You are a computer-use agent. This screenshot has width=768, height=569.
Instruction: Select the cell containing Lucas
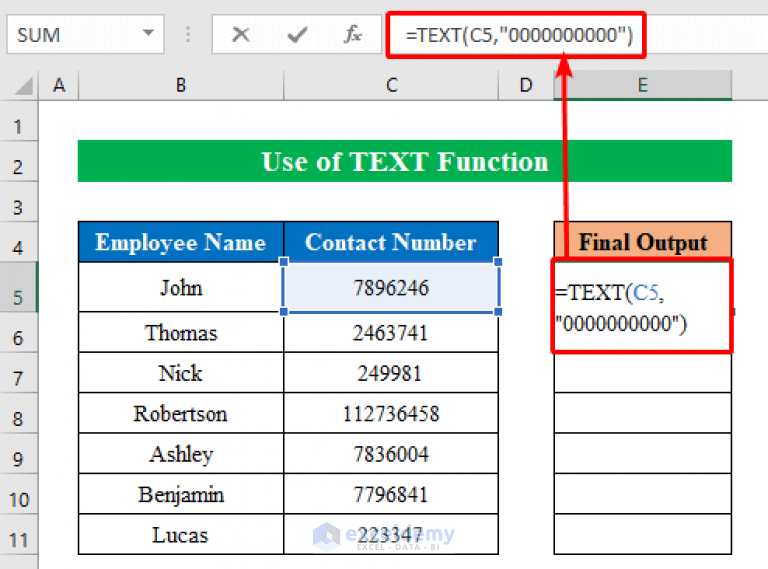coord(181,534)
